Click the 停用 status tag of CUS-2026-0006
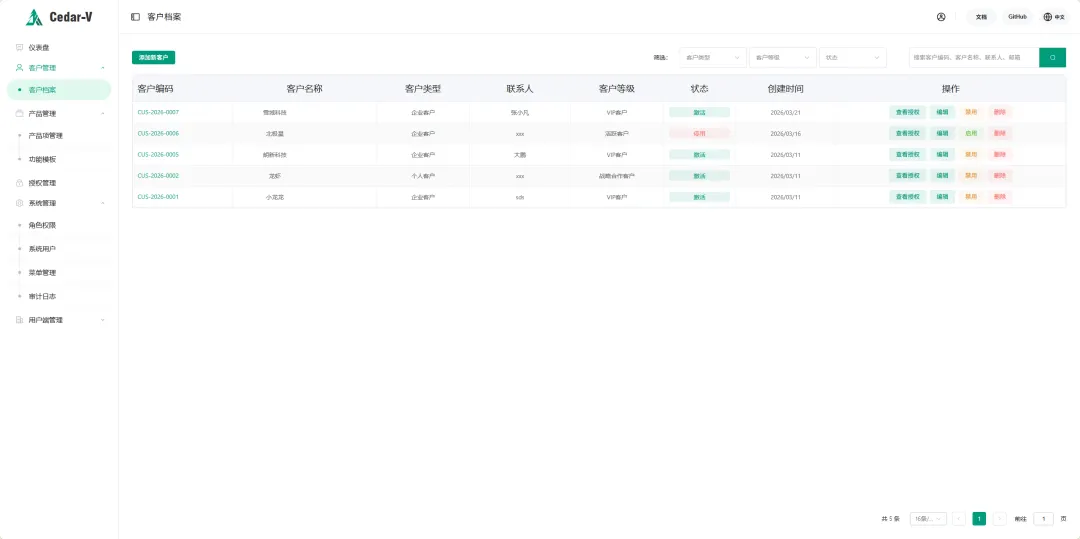Image resolution: width=1080 pixels, height=539 pixels. (x=699, y=134)
